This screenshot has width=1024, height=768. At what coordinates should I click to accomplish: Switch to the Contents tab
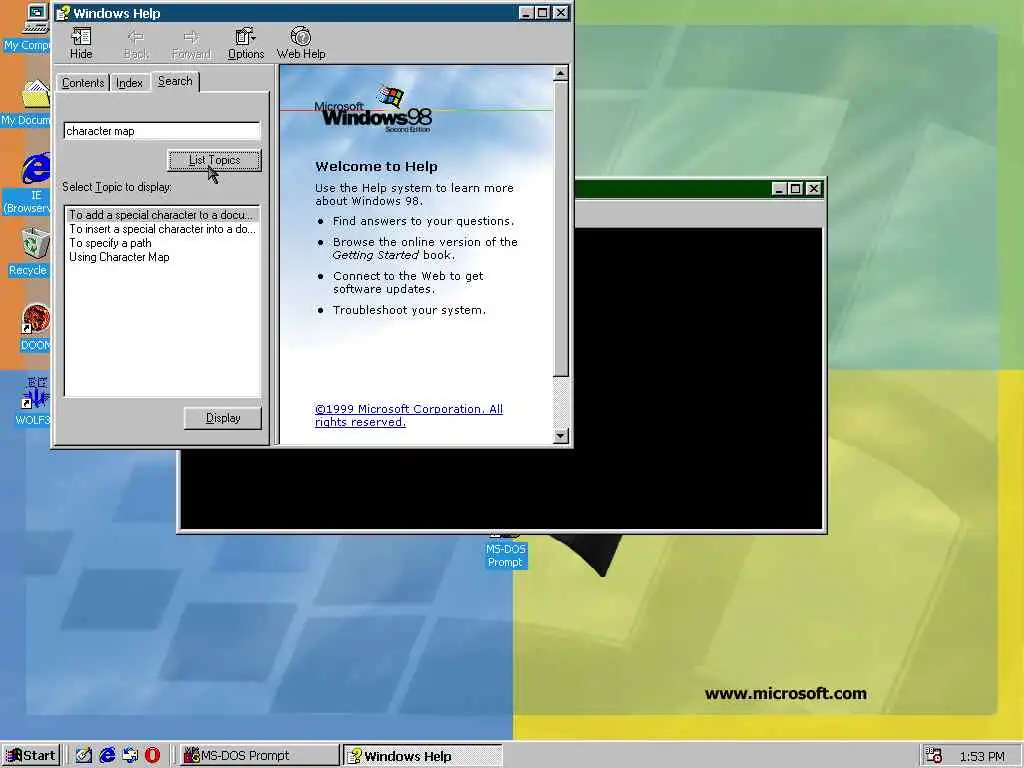coord(83,83)
